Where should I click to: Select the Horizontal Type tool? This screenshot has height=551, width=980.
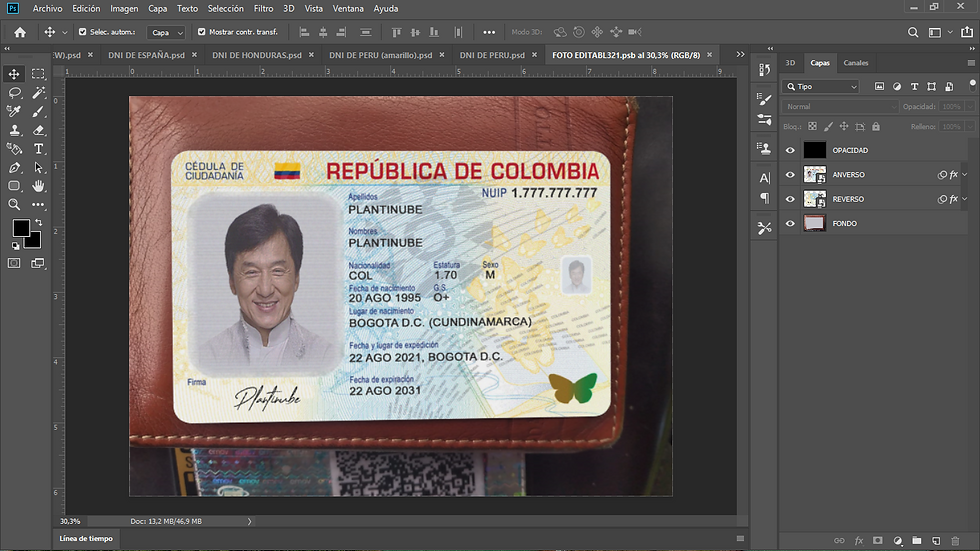pos(38,149)
